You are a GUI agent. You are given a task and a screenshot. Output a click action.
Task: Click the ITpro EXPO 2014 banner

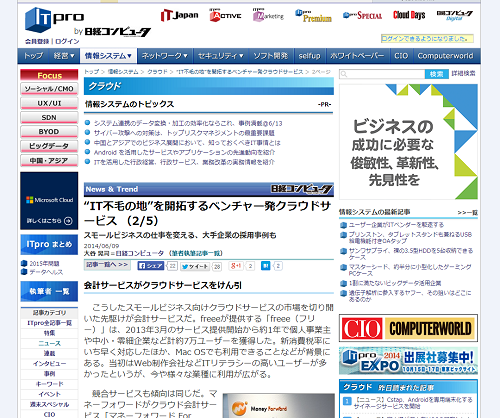(408, 361)
